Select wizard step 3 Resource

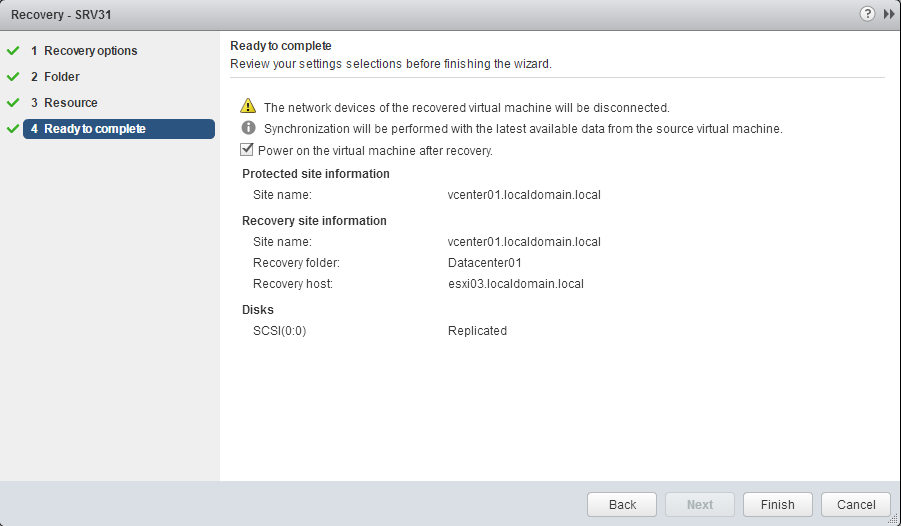70,103
